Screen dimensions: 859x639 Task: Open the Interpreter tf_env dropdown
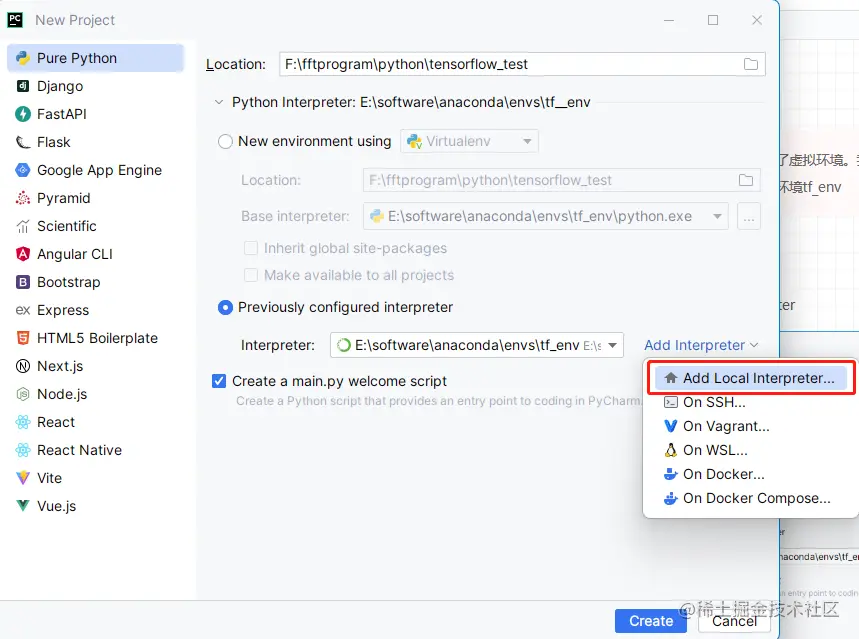pos(477,345)
